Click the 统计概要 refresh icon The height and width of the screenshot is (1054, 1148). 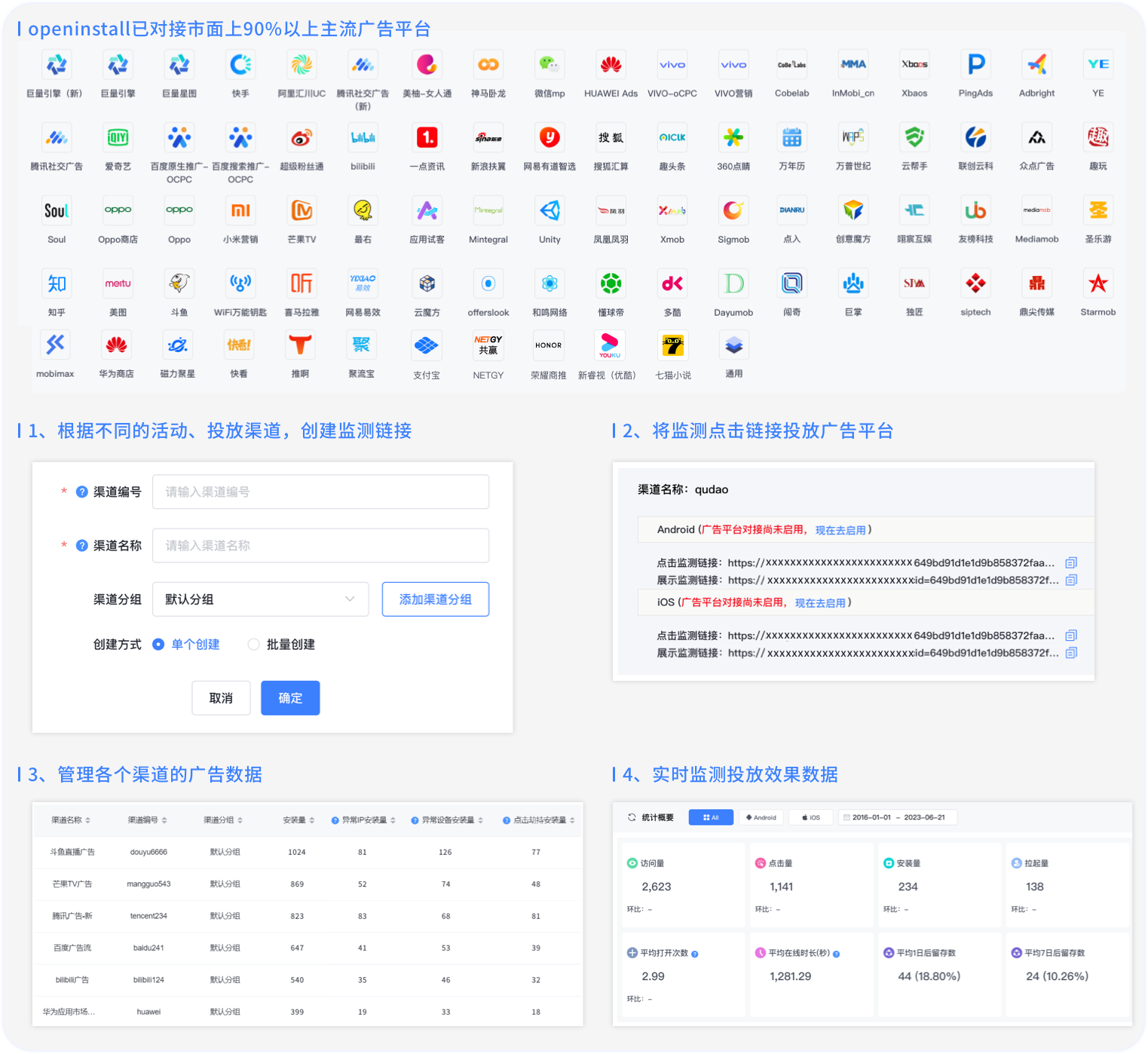tap(632, 817)
